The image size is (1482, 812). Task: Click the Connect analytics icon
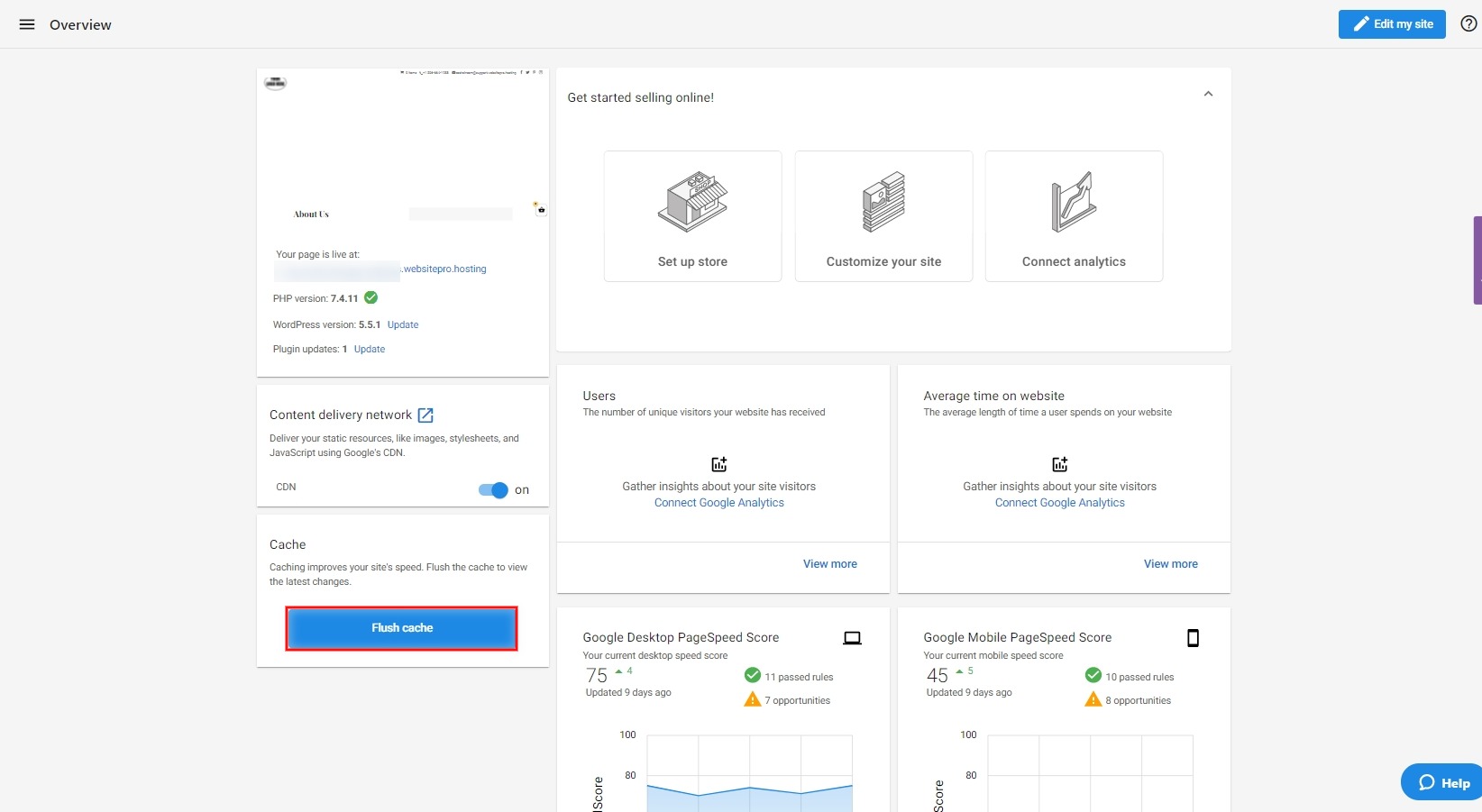(1074, 202)
